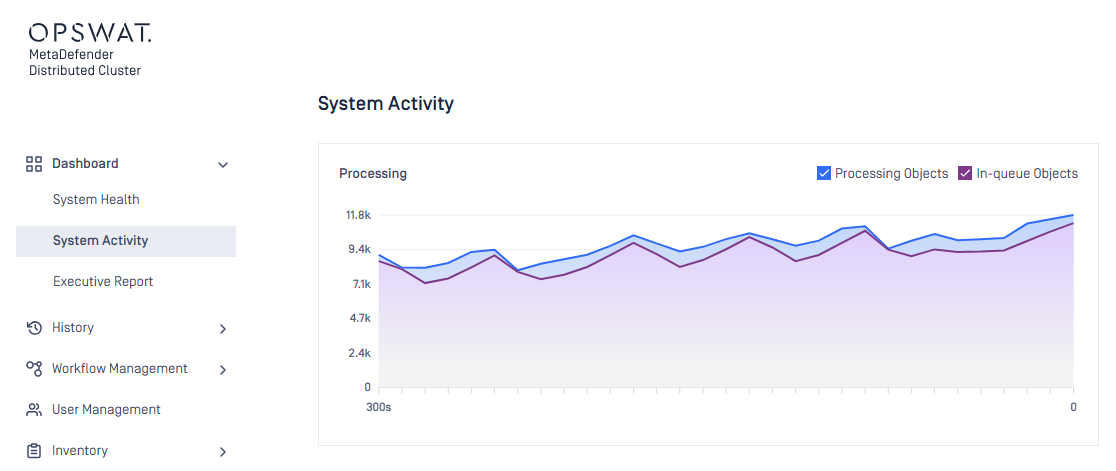
Task: Click the In-queue Objects legend label
Action: [1027, 173]
